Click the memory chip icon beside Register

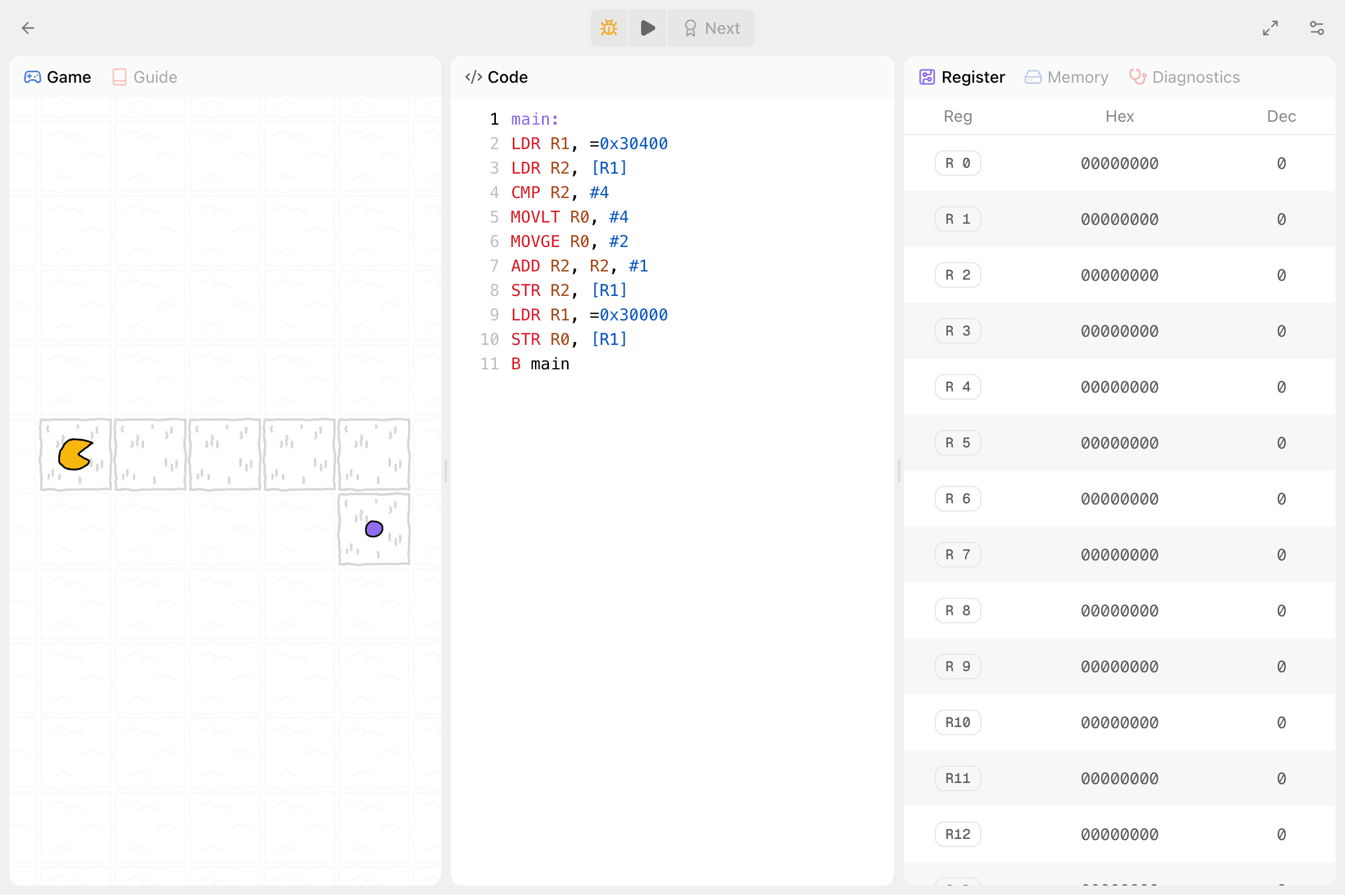click(927, 76)
